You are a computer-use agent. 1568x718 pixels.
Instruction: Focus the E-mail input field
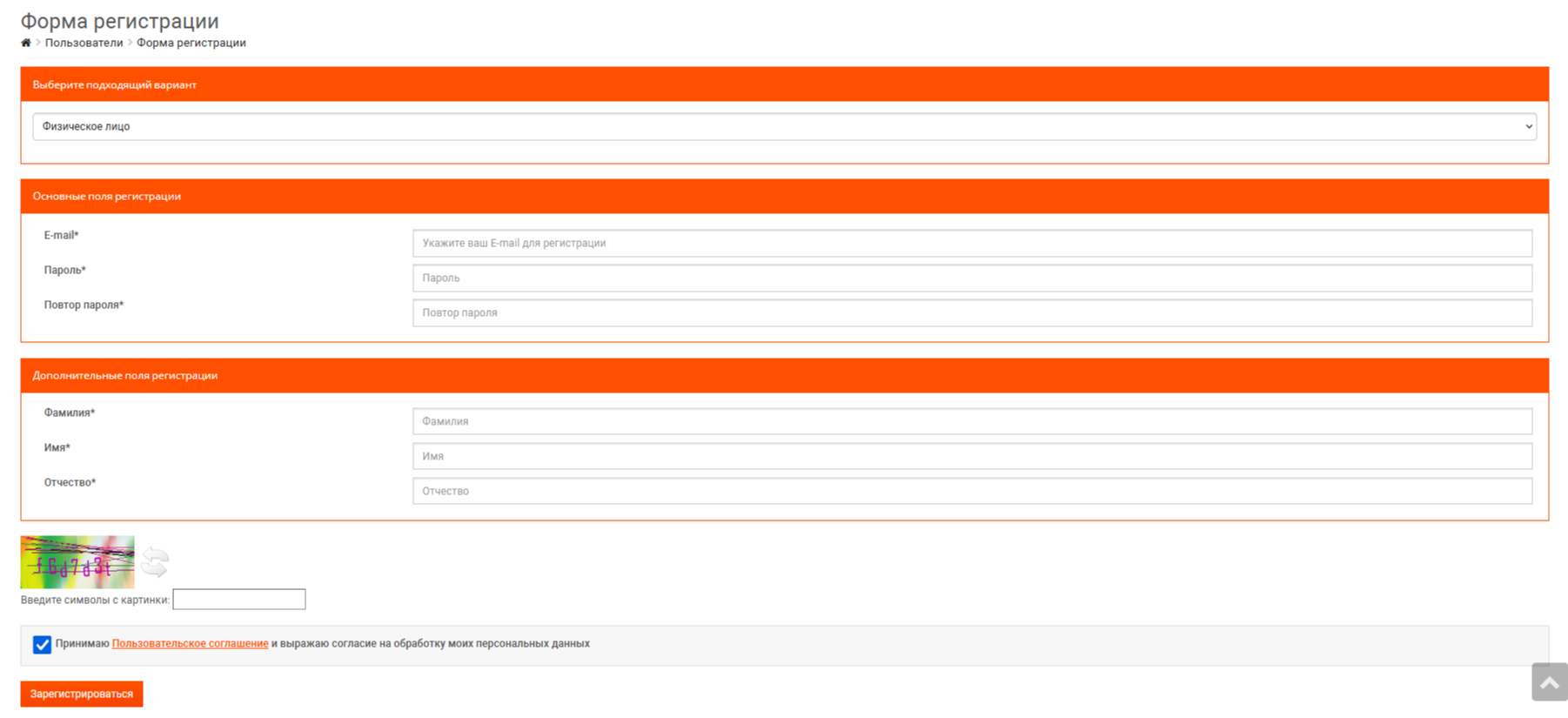pyautogui.click(x=972, y=244)
